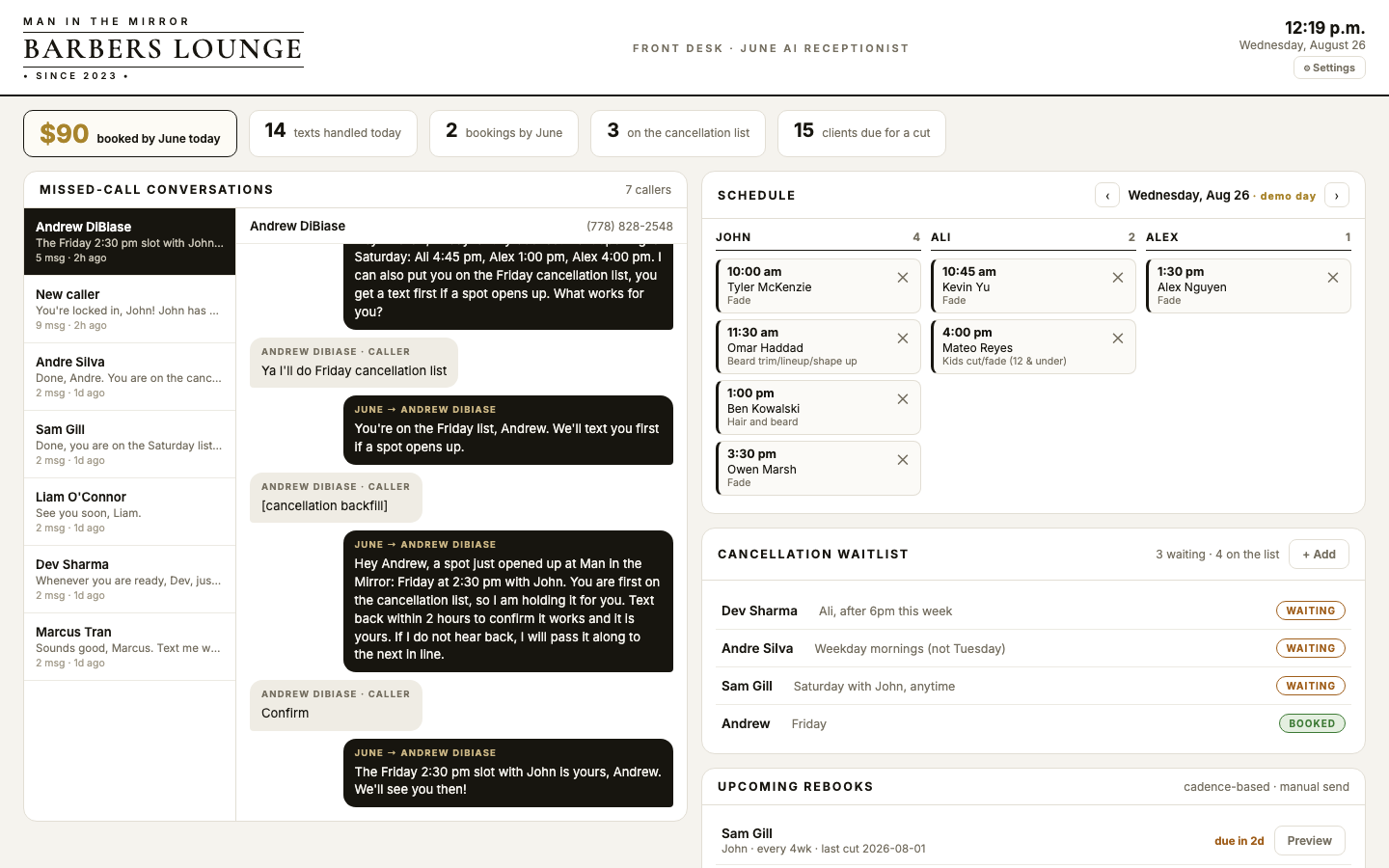Select the Andrew DiBiase conversation
Image resolution: width=1389 pixels, height=868 pixels.
pyautogui.click(x=129, y=242)
